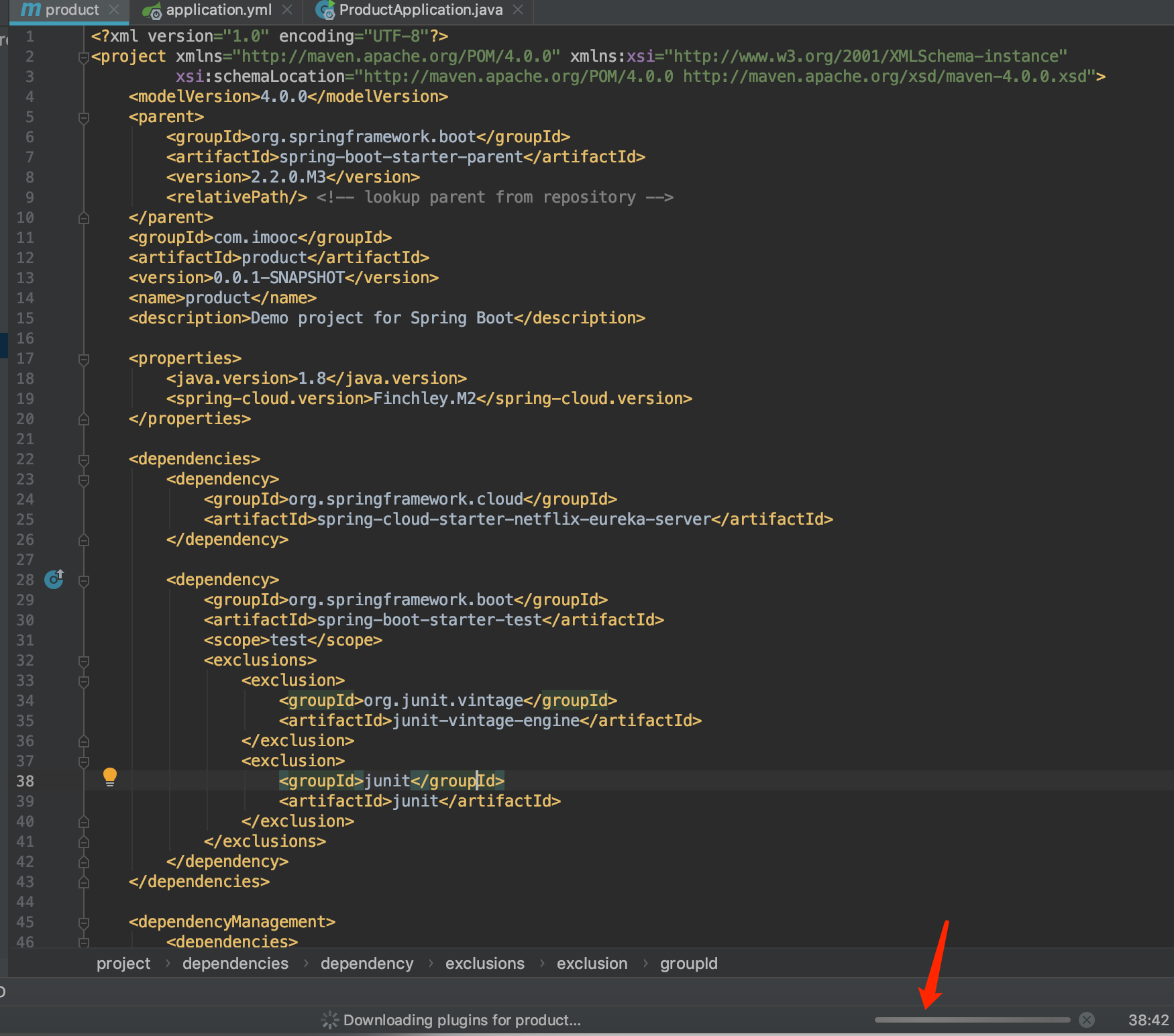Close the product tab
This screenshot has height=1036, width=1174.
(x=114, y=10)
